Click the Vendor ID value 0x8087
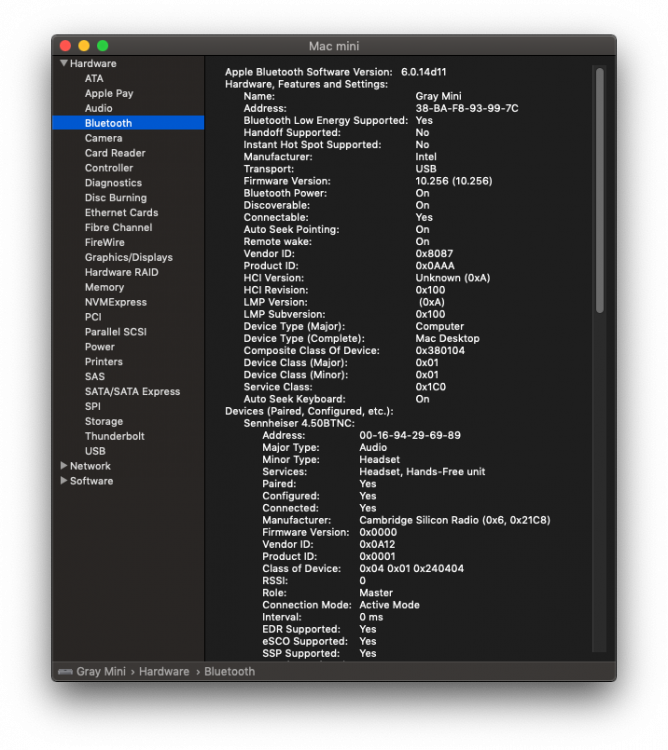 tap(434, 254)
